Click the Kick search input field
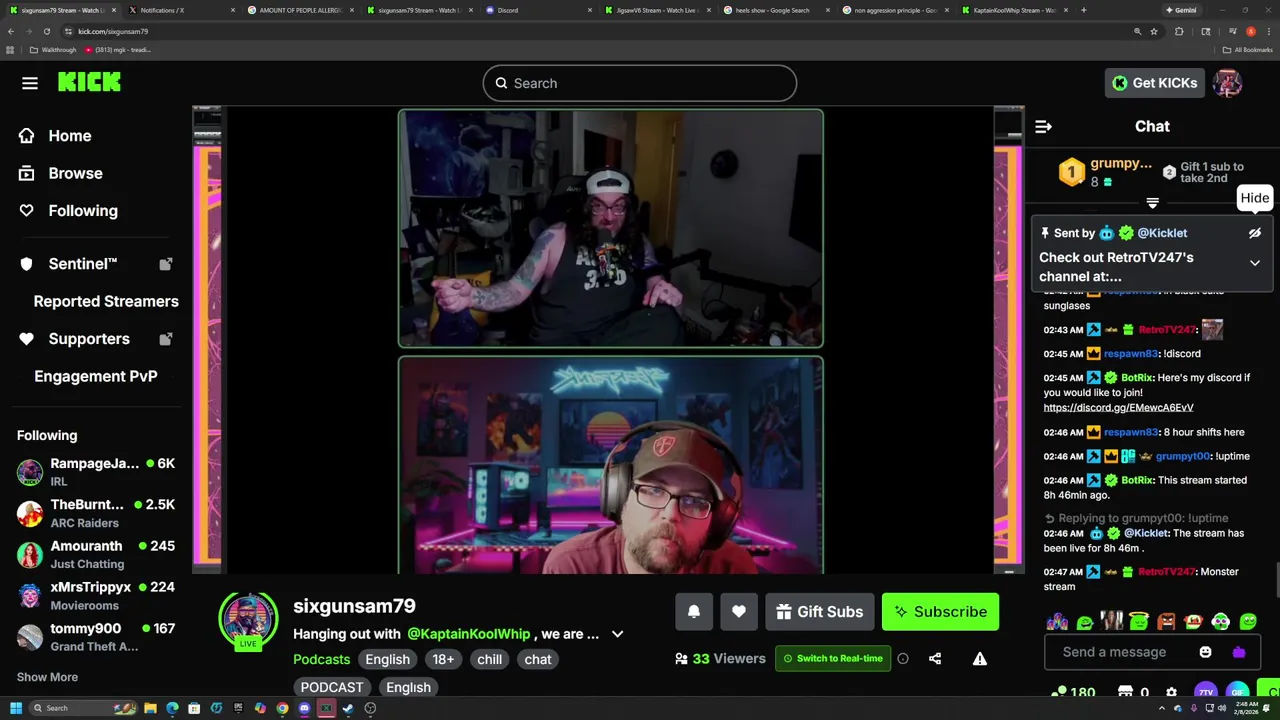Image resolution: width=1280 pixels, height=720 pixels. click(x=640, y=83)
